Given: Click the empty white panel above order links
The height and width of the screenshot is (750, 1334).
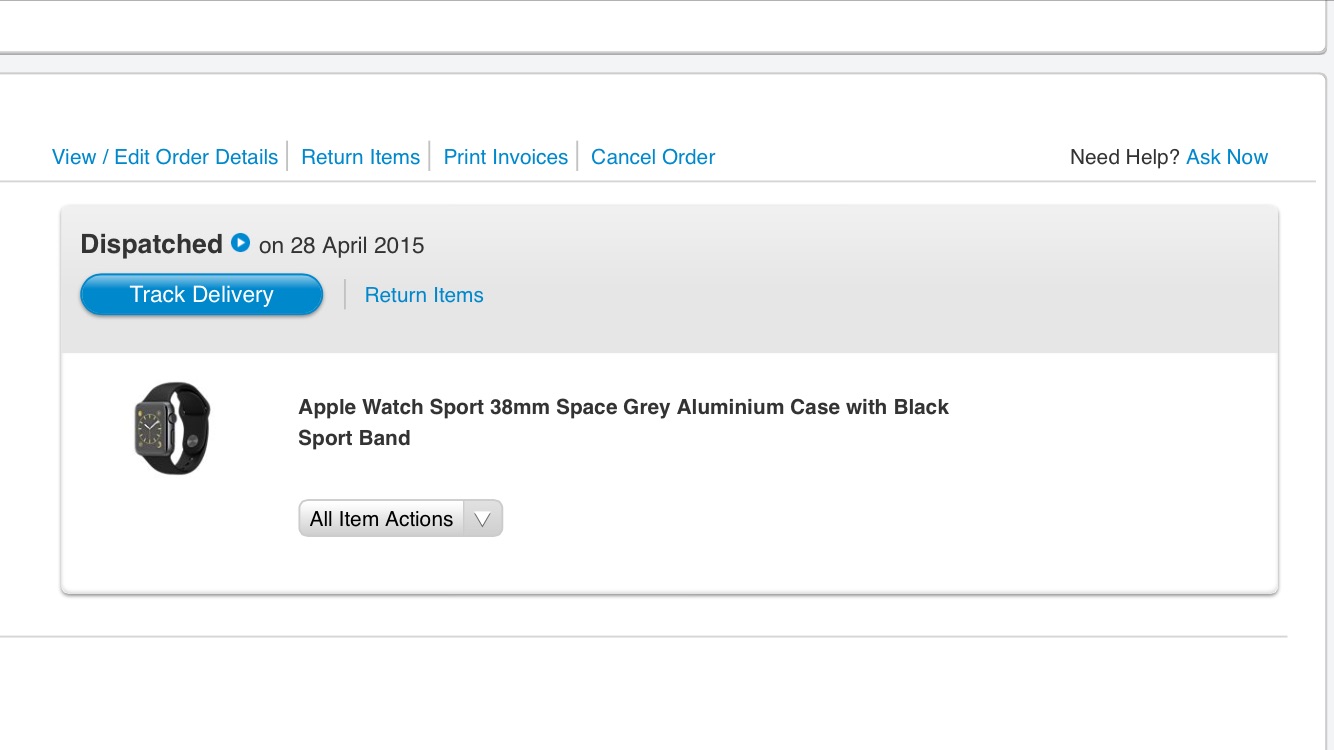Looking at the screenshot, I should click(660, 25).
